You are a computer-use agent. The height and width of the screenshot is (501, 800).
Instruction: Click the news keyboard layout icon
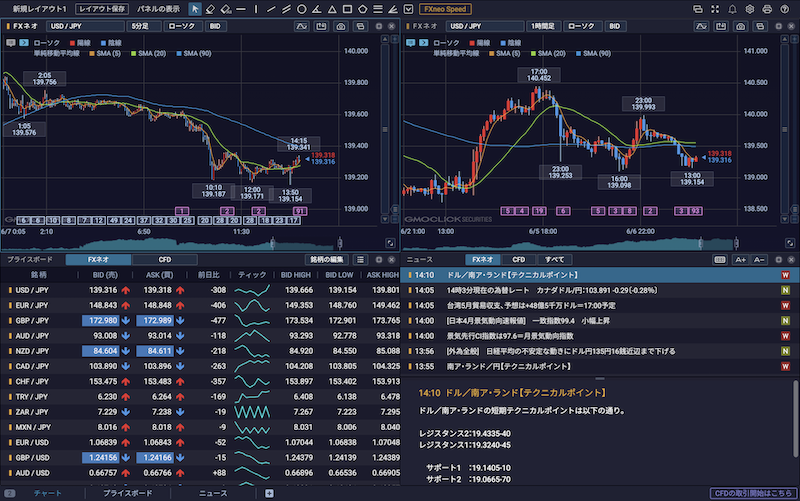coord(720,260)
